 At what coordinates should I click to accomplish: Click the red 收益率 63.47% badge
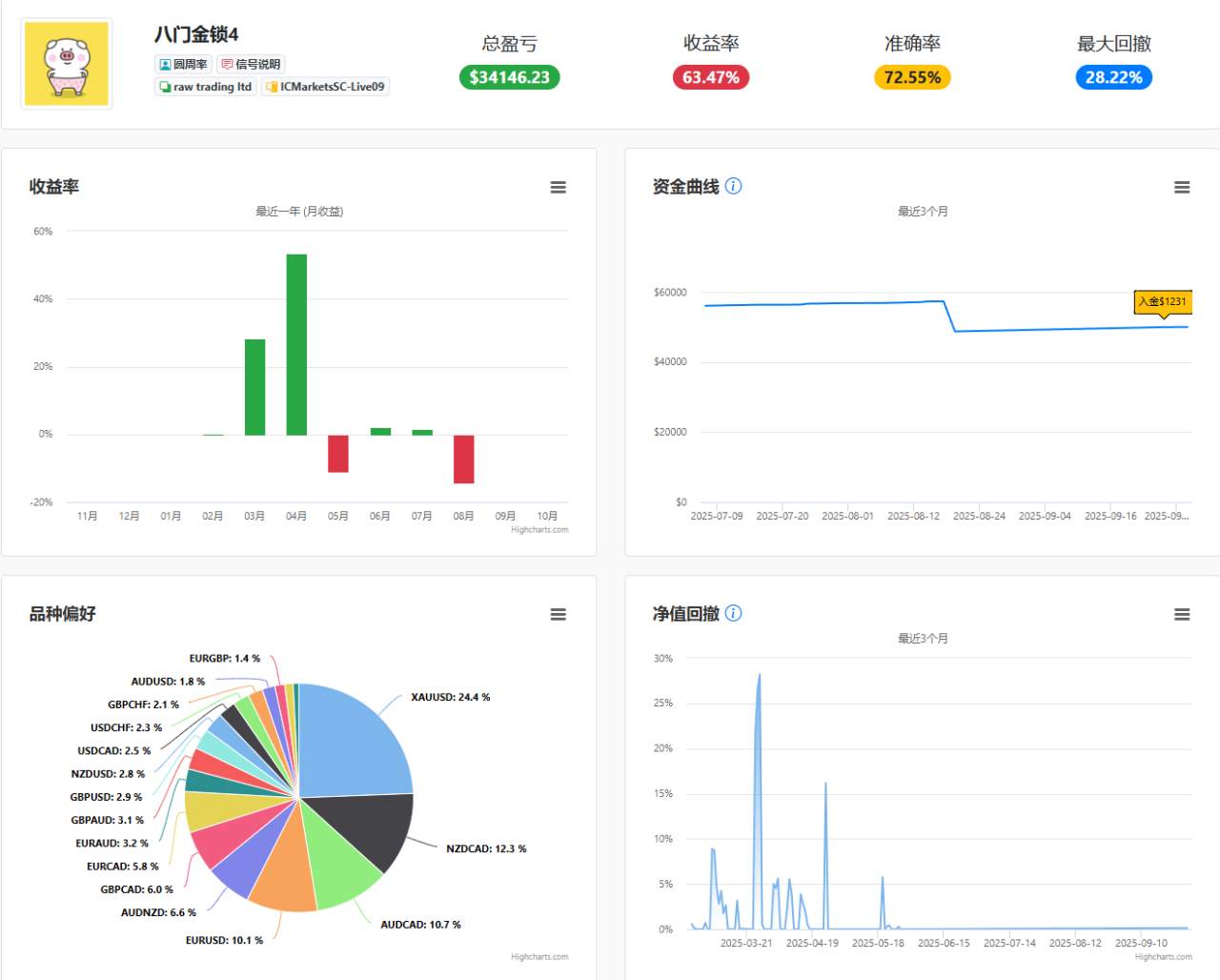pos(710,77)
